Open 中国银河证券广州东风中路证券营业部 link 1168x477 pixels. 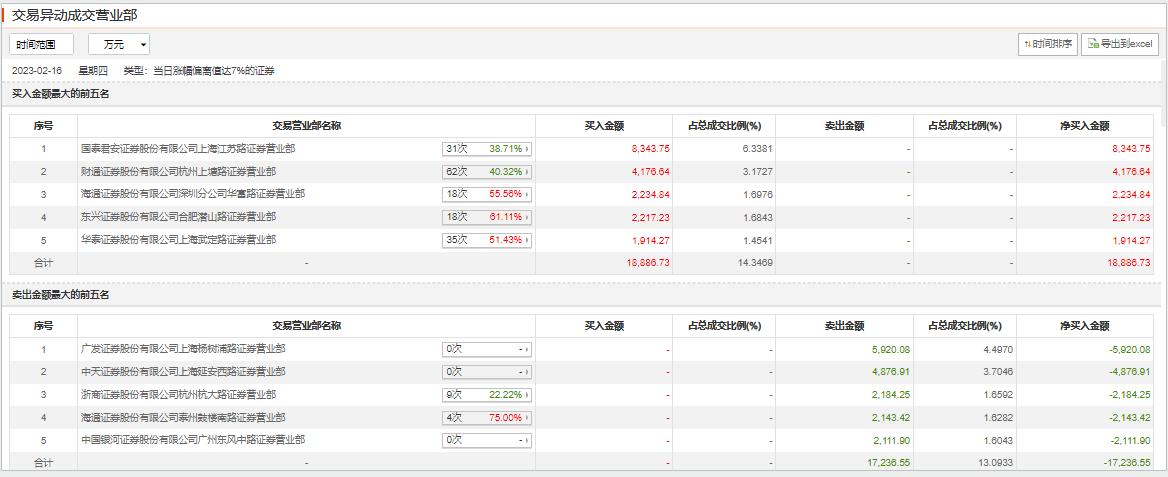tap(192, 440)
